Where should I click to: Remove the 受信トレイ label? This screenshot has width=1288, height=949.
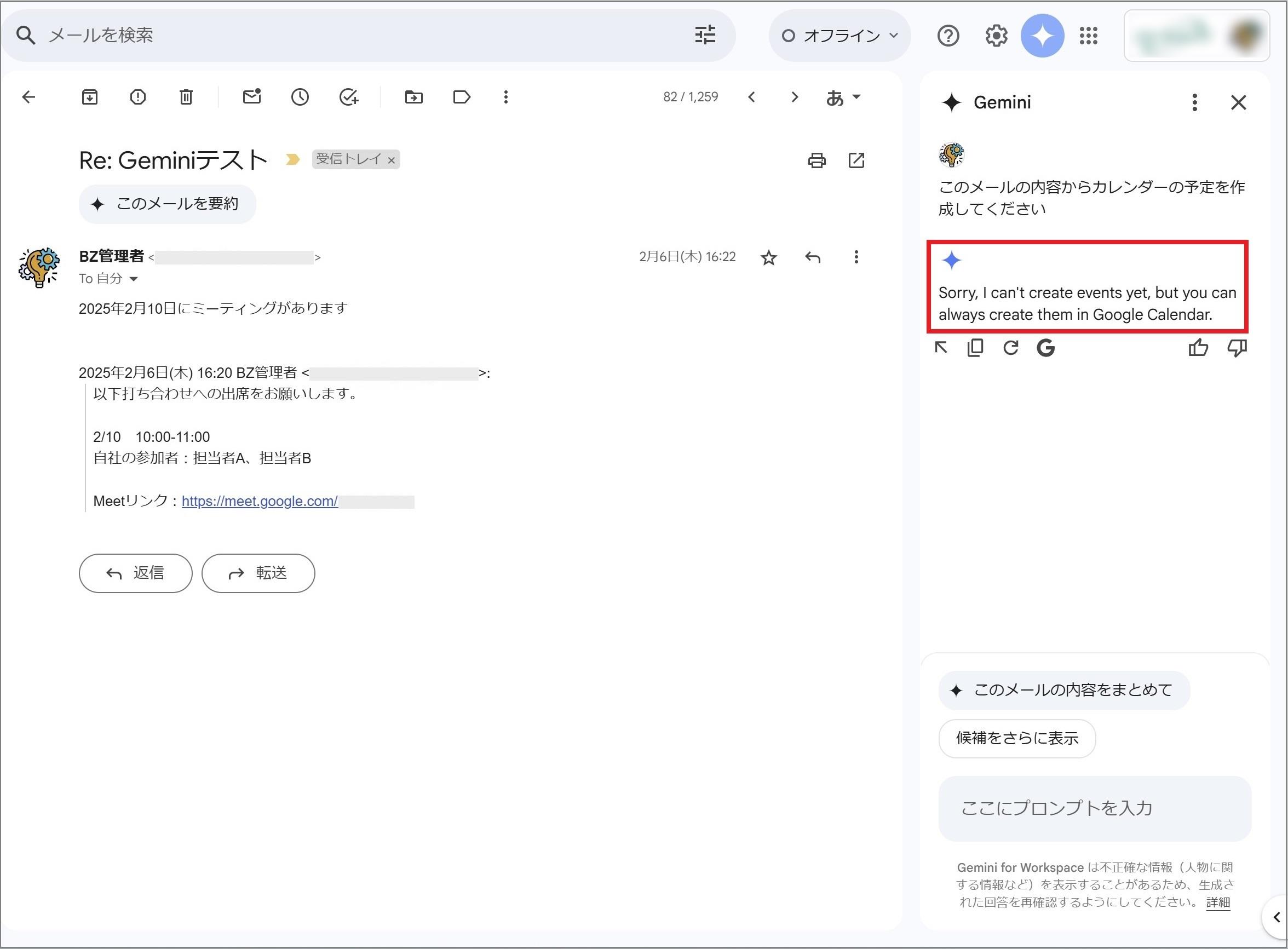click(x=391, y=160)
